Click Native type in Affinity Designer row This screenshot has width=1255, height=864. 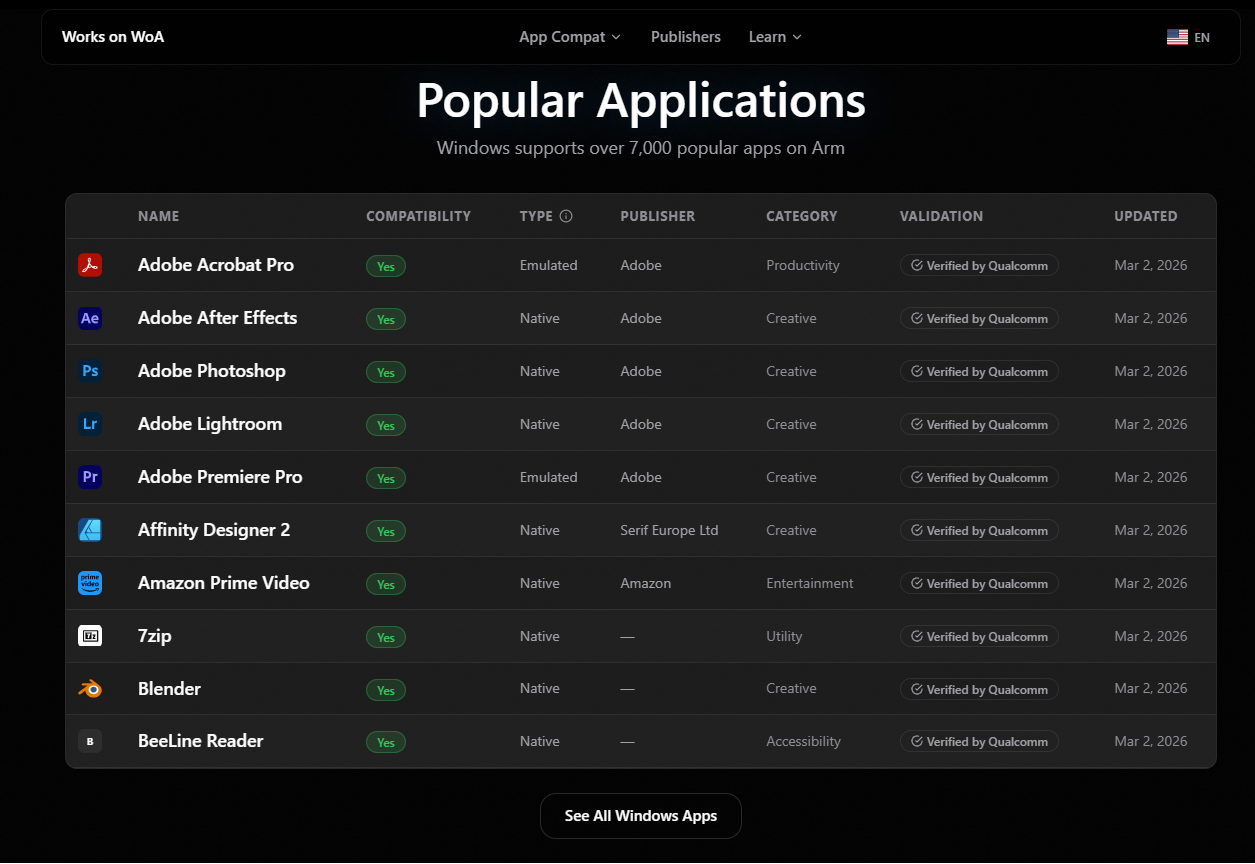(540, 530)
